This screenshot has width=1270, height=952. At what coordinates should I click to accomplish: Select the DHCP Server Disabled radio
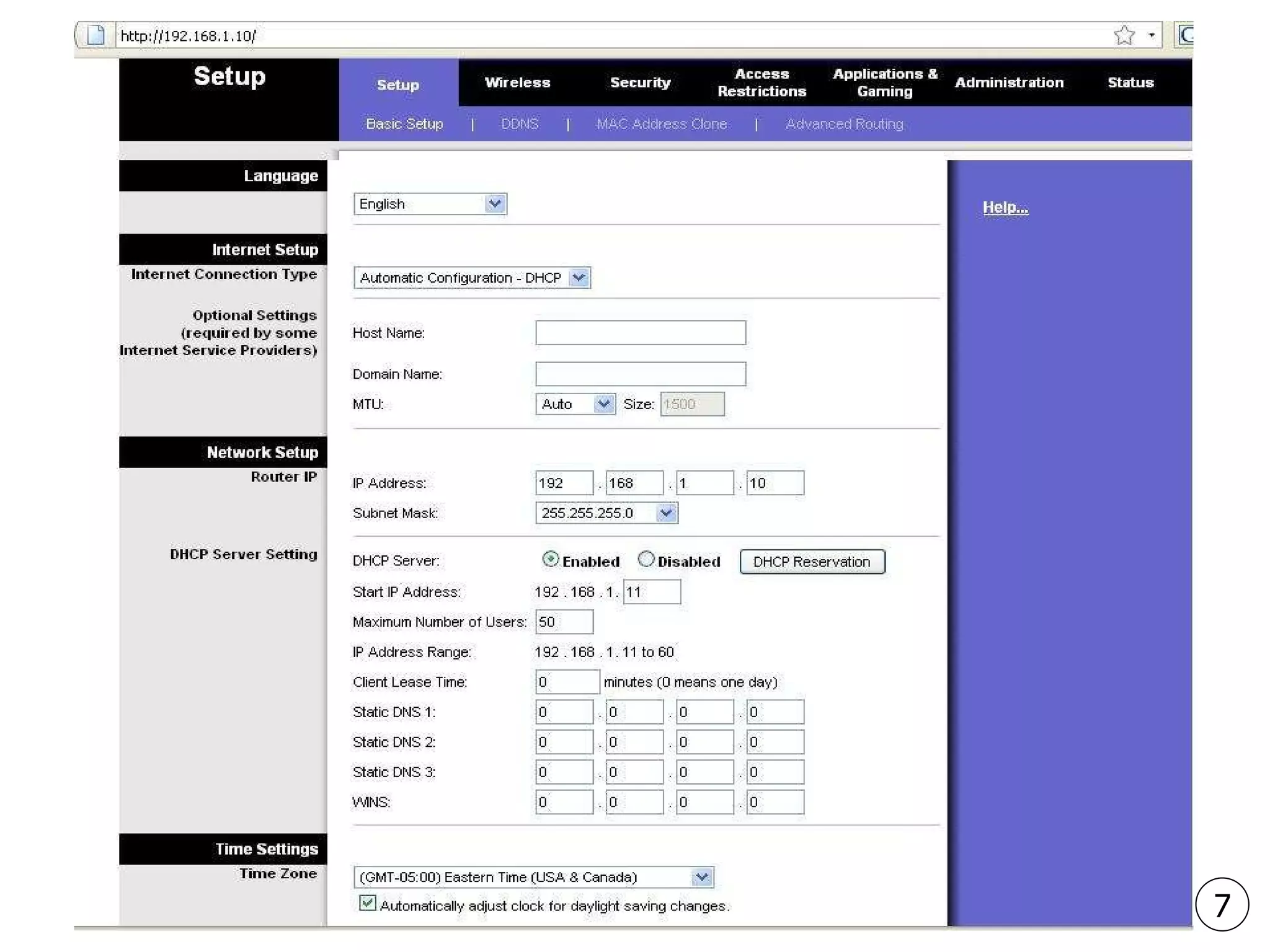coord(646,559)
